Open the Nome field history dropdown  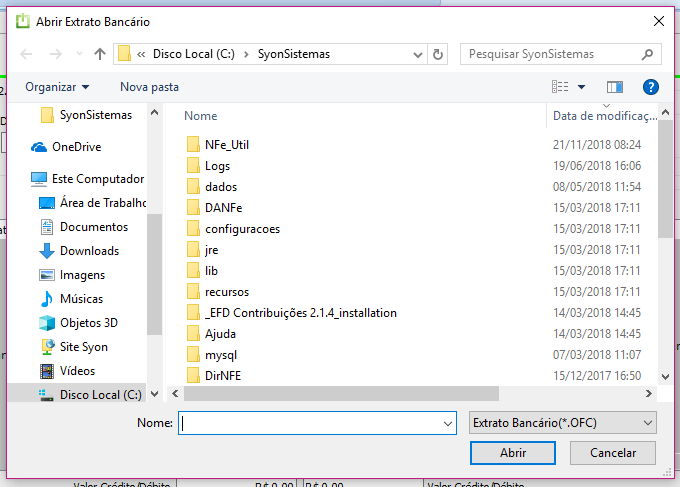[447, 423]
